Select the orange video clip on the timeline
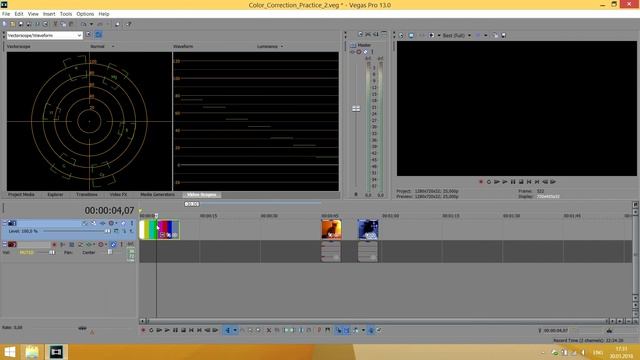This screenshot has height=360, width=640. click(331, 229)
